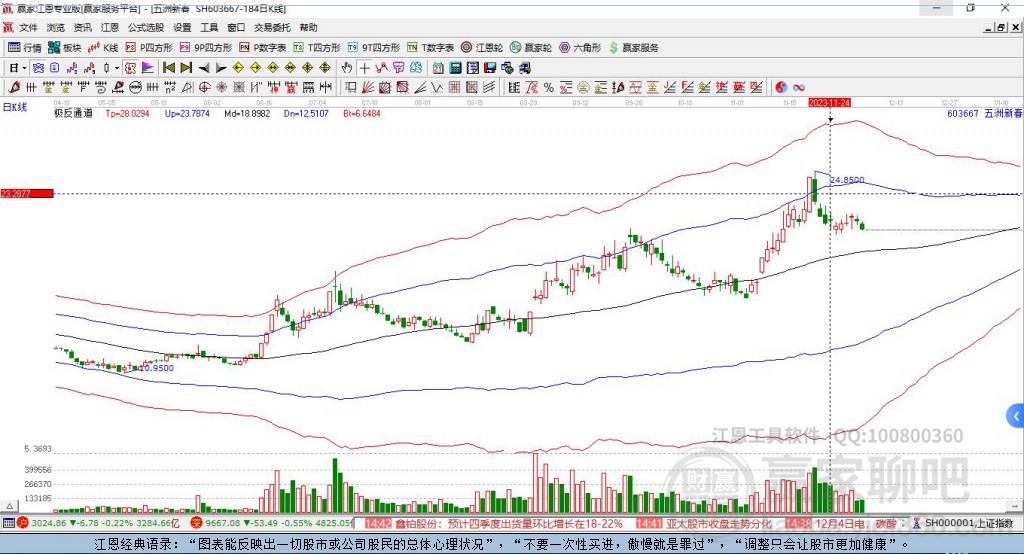Click the Up=23.7874 indicator value
The image size is (1024, 554).
[187, 114]
